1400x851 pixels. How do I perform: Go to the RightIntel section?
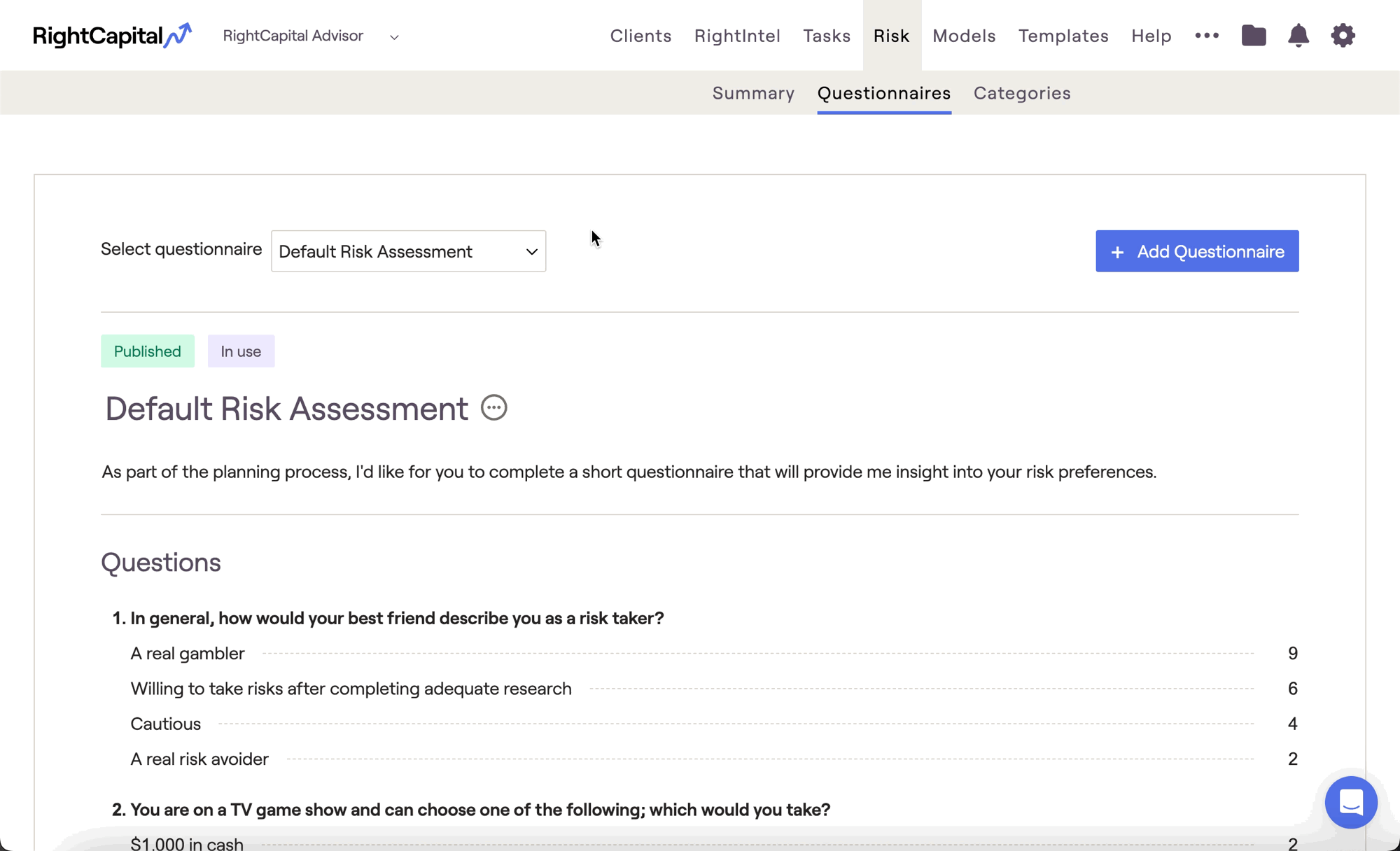[x=737, y=36]
